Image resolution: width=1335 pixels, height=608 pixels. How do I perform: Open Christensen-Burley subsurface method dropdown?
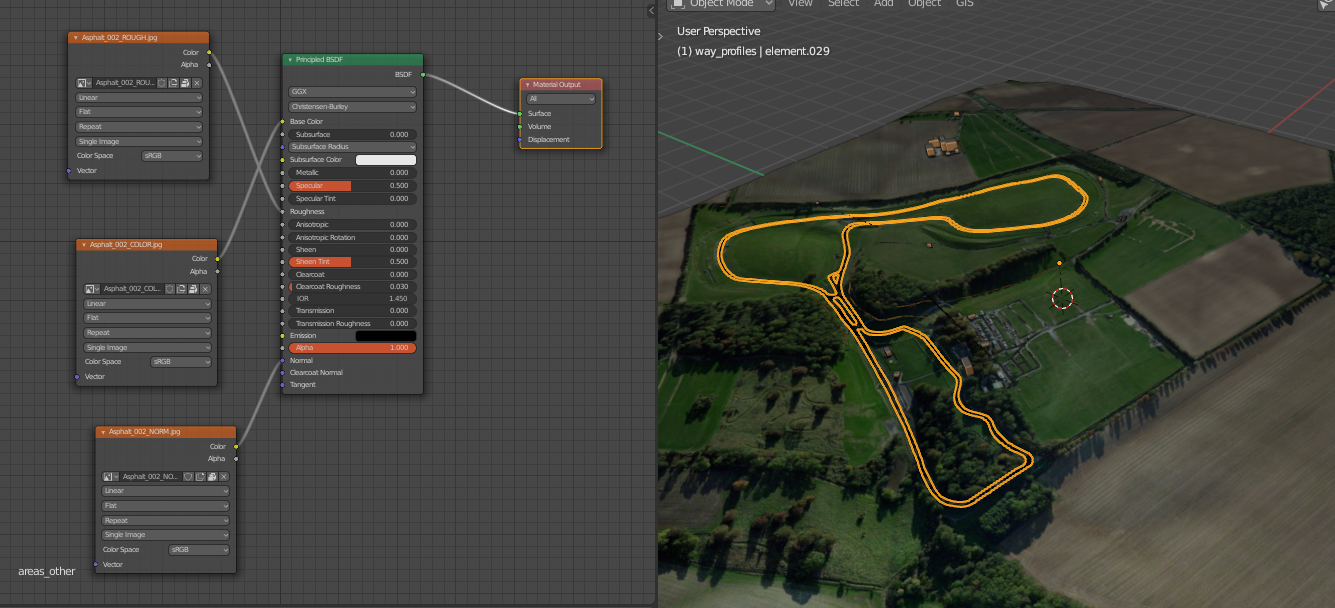click(x=352, y=107)
